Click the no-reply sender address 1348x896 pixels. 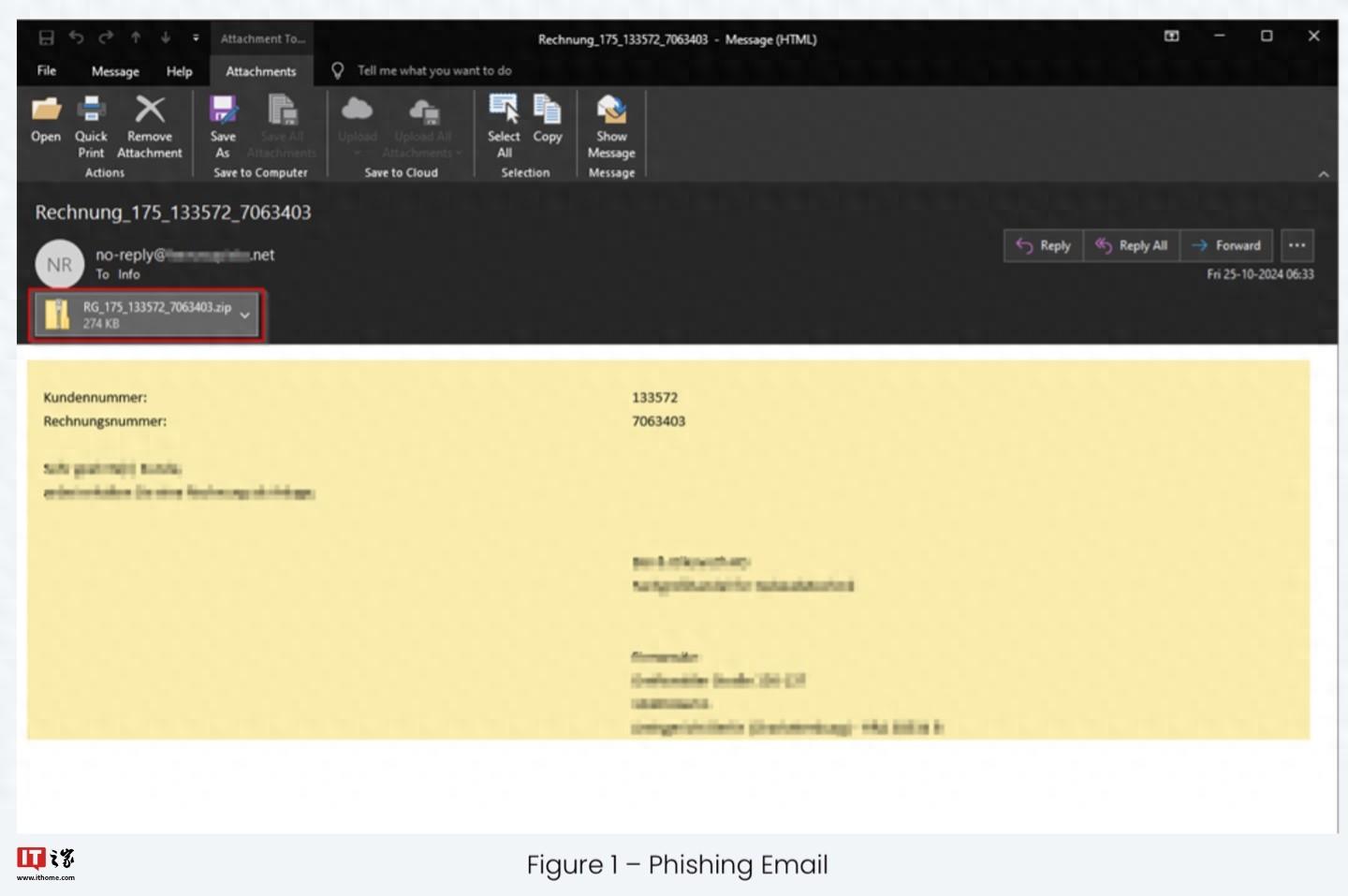click(185, 255)
